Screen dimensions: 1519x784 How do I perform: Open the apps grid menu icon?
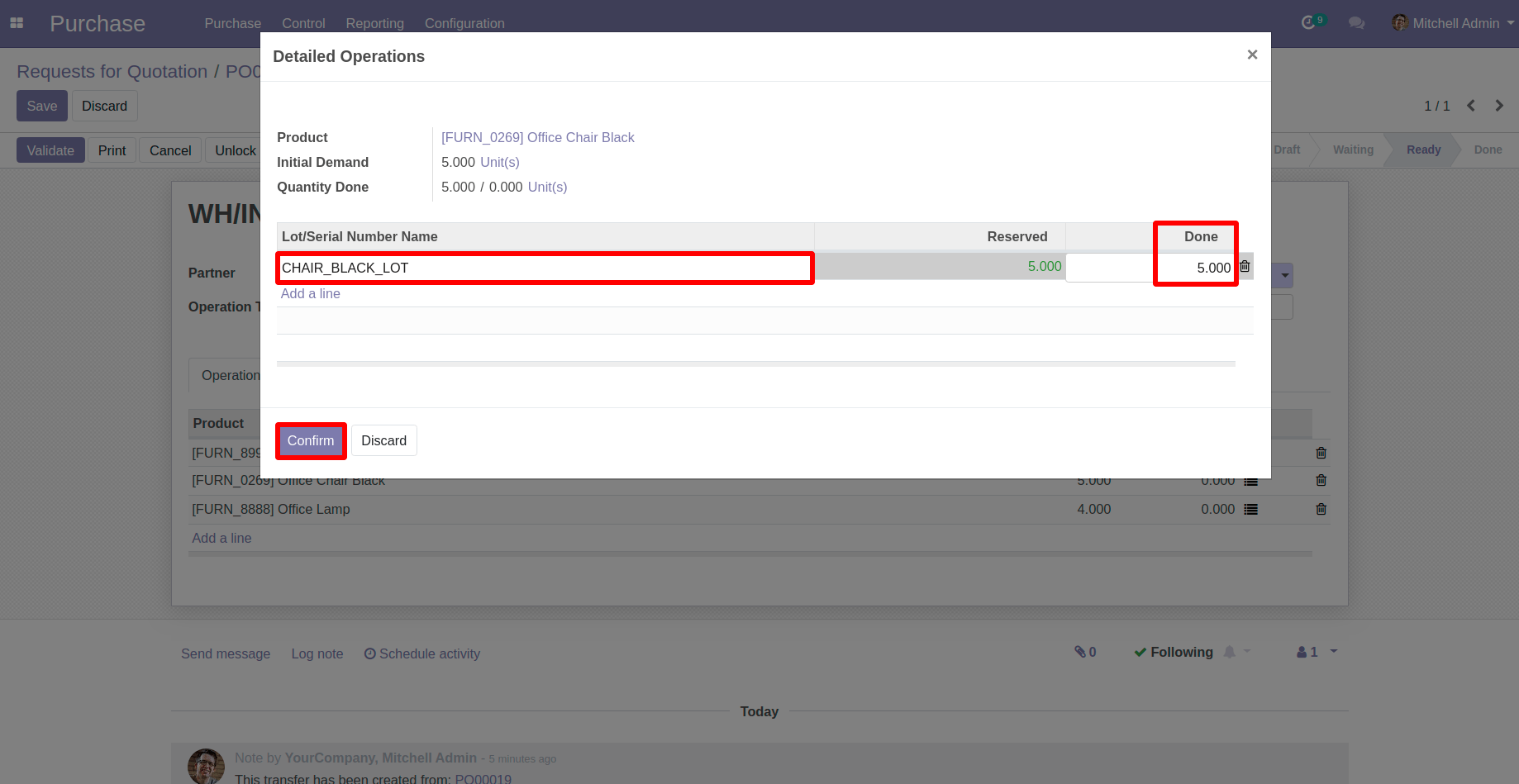[17, 23]
